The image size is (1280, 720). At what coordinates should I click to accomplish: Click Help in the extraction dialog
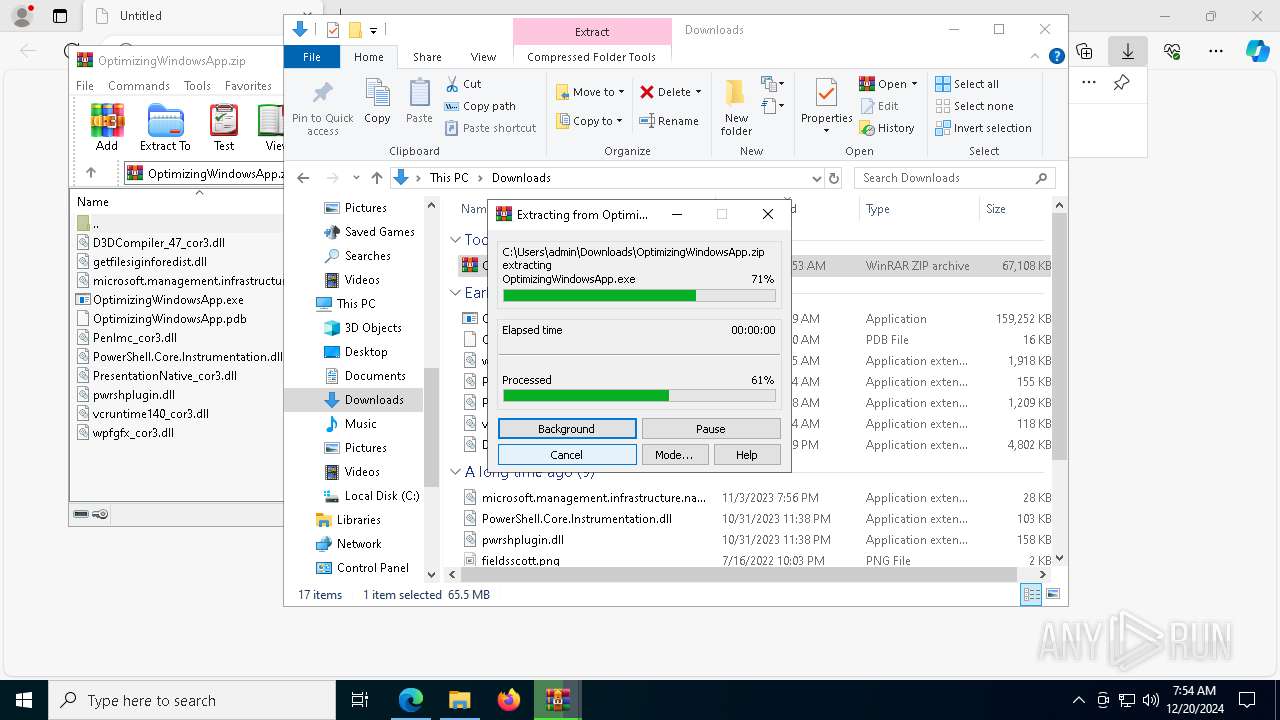747,454
